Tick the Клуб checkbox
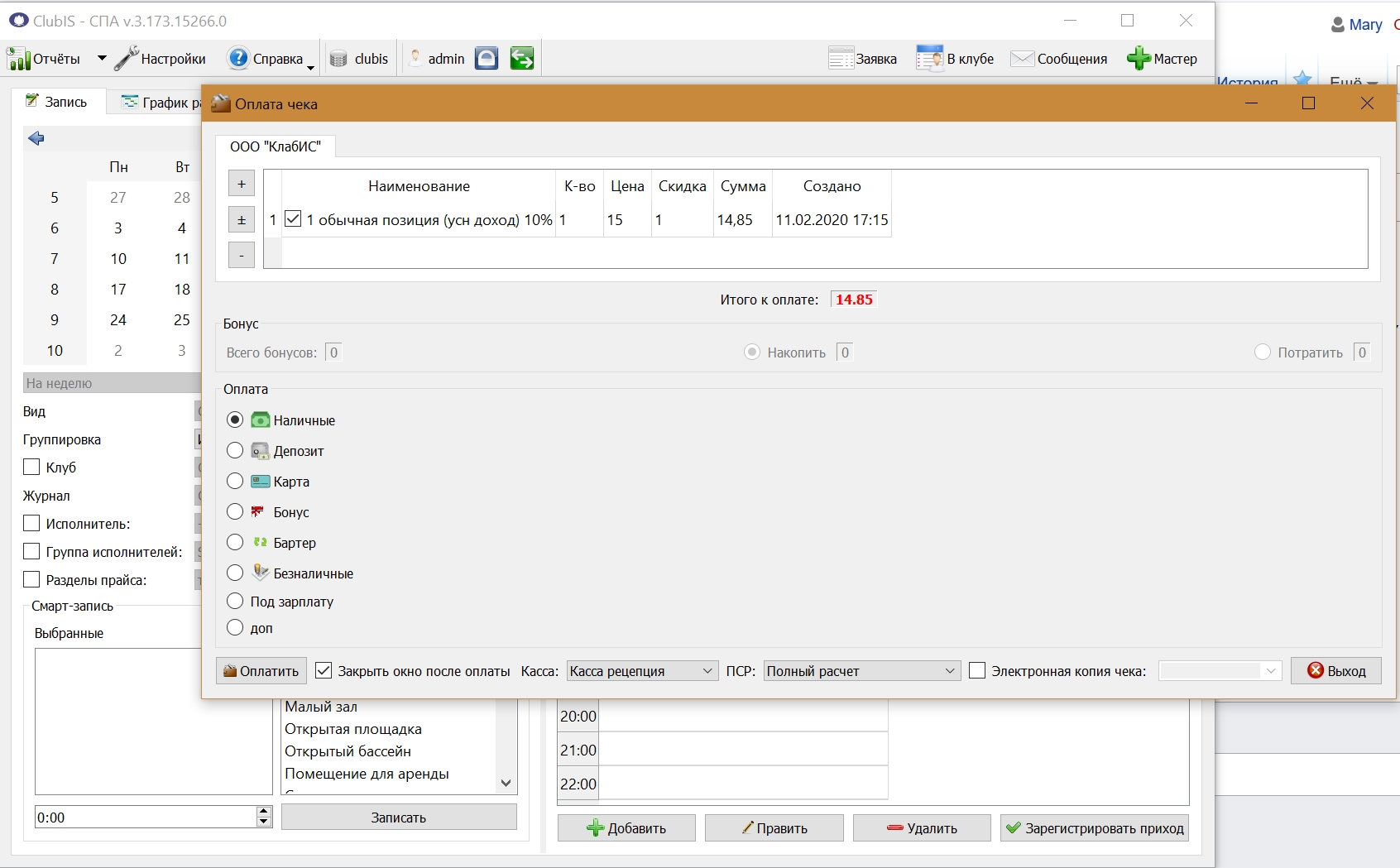This screenshot has height=868, width=1400. point(31,467)
